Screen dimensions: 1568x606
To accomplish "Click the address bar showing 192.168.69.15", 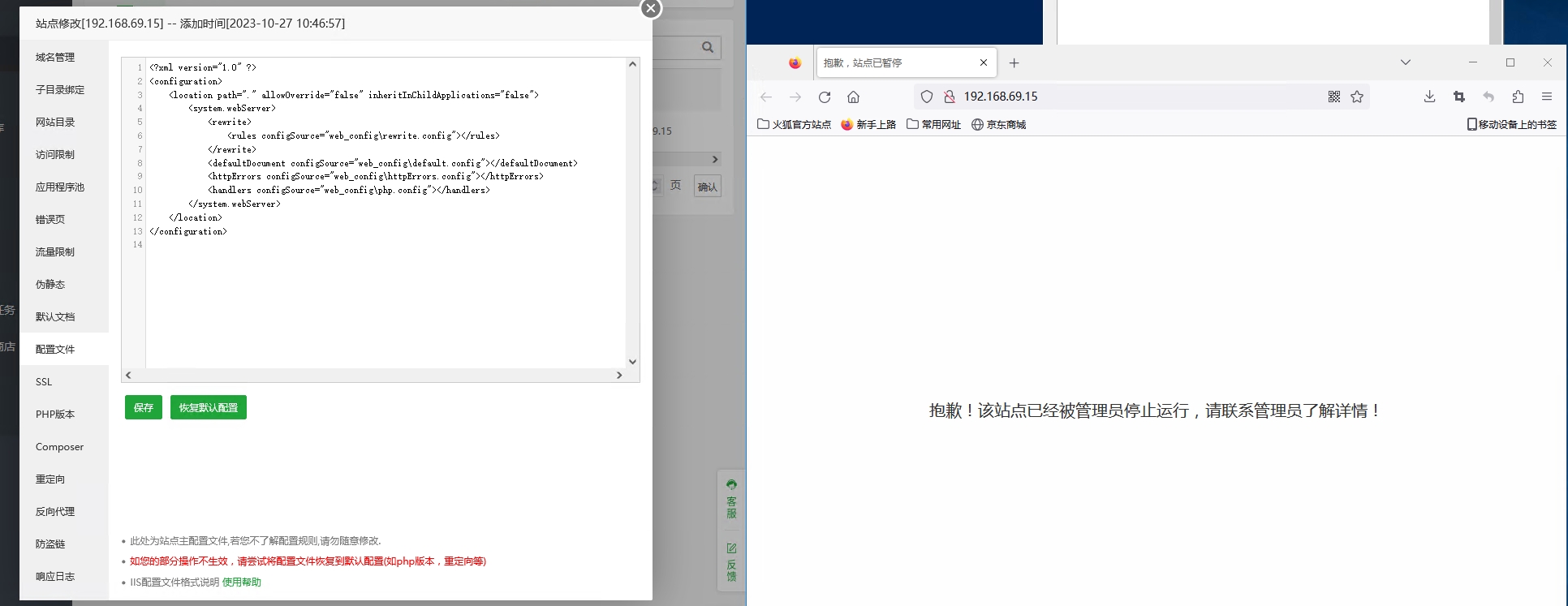I will tap(1140, 97).
